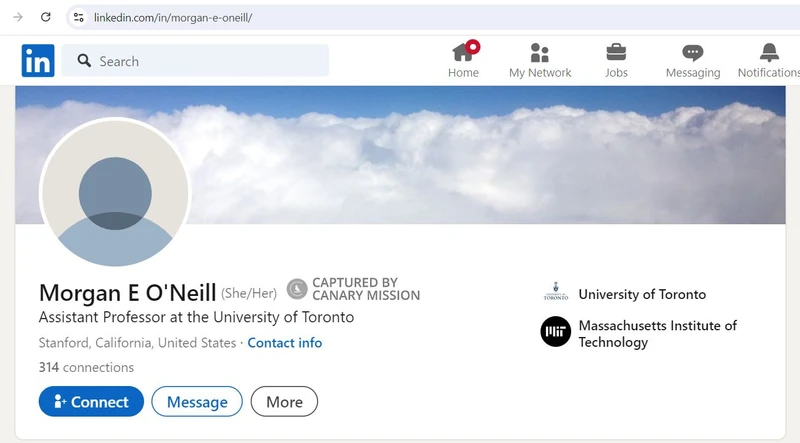Open Home from the navigation bar

(463, 60)
